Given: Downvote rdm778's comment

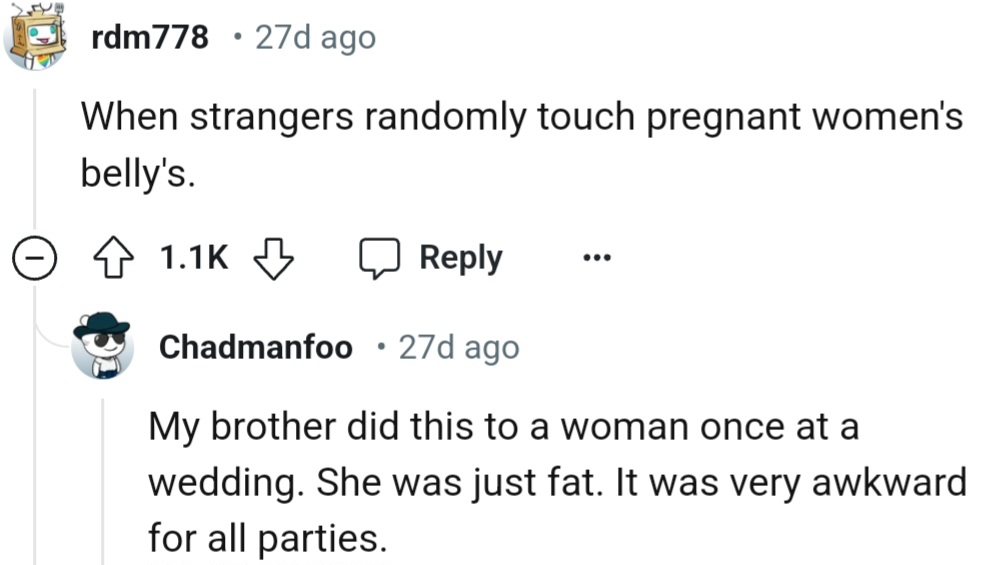Looking at the screenshot, I should click(272, 259).
